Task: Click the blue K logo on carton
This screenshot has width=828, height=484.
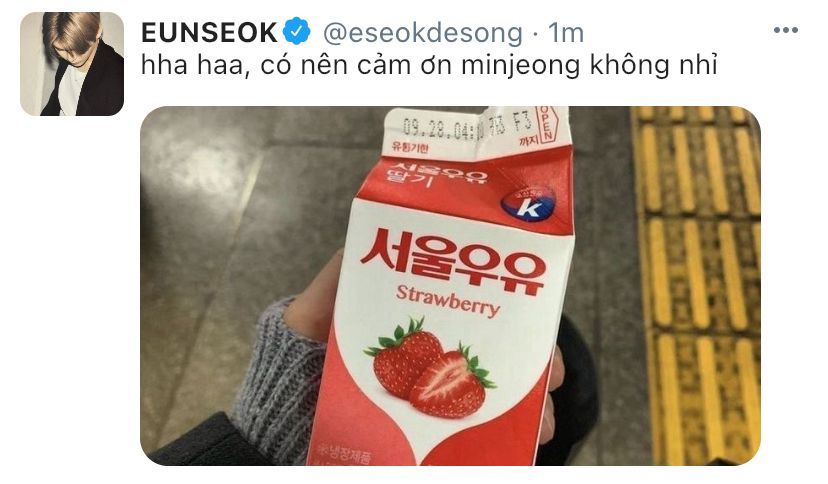Action: tap(529, 204)
